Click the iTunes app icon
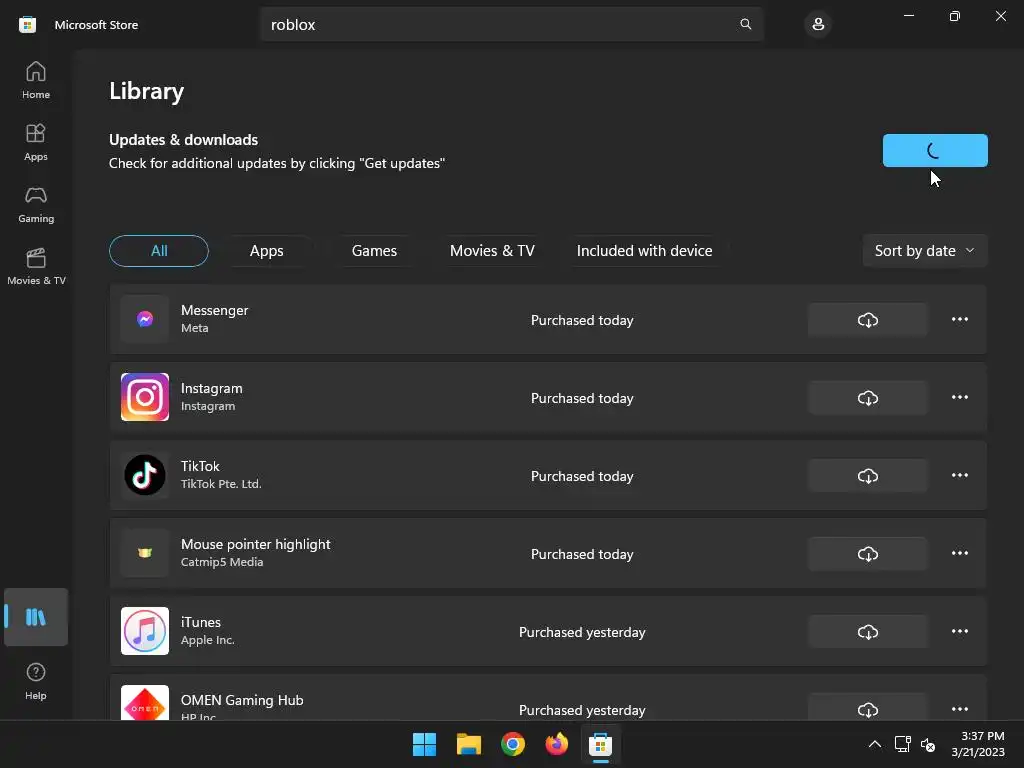 [x=145, y=631]
